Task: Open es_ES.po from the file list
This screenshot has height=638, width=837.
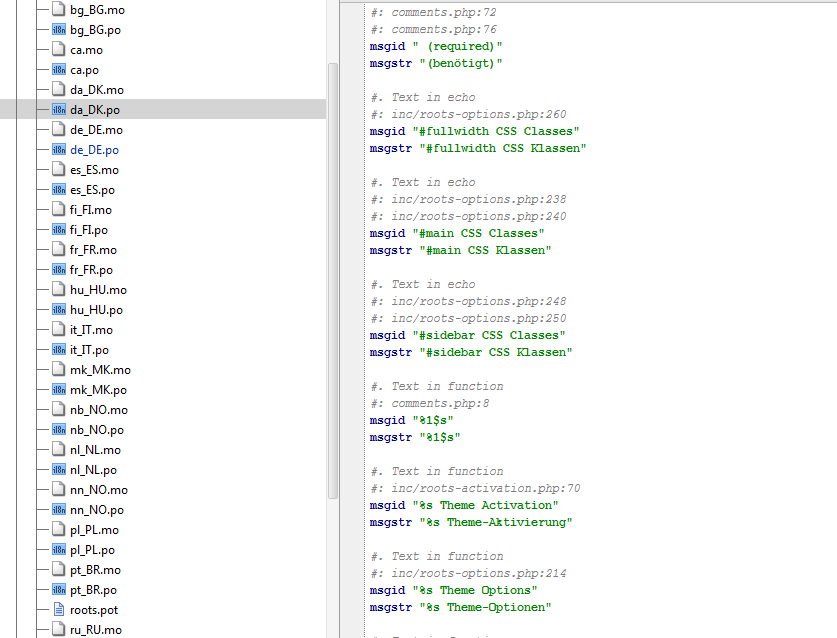Action: coord(92,190)
